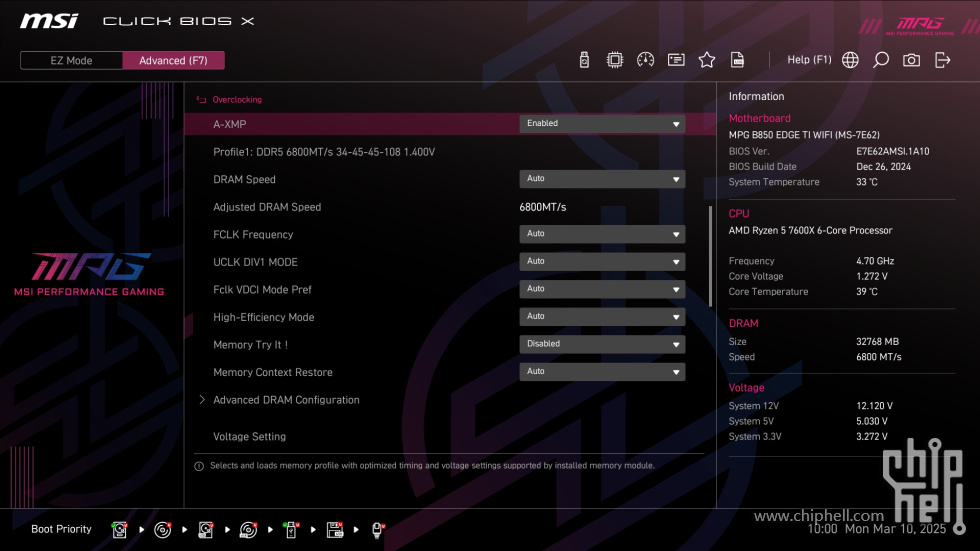The image size is (980, 551).
Task: Click the DRAM size 32768 MB value
Action: click(878, 342)
